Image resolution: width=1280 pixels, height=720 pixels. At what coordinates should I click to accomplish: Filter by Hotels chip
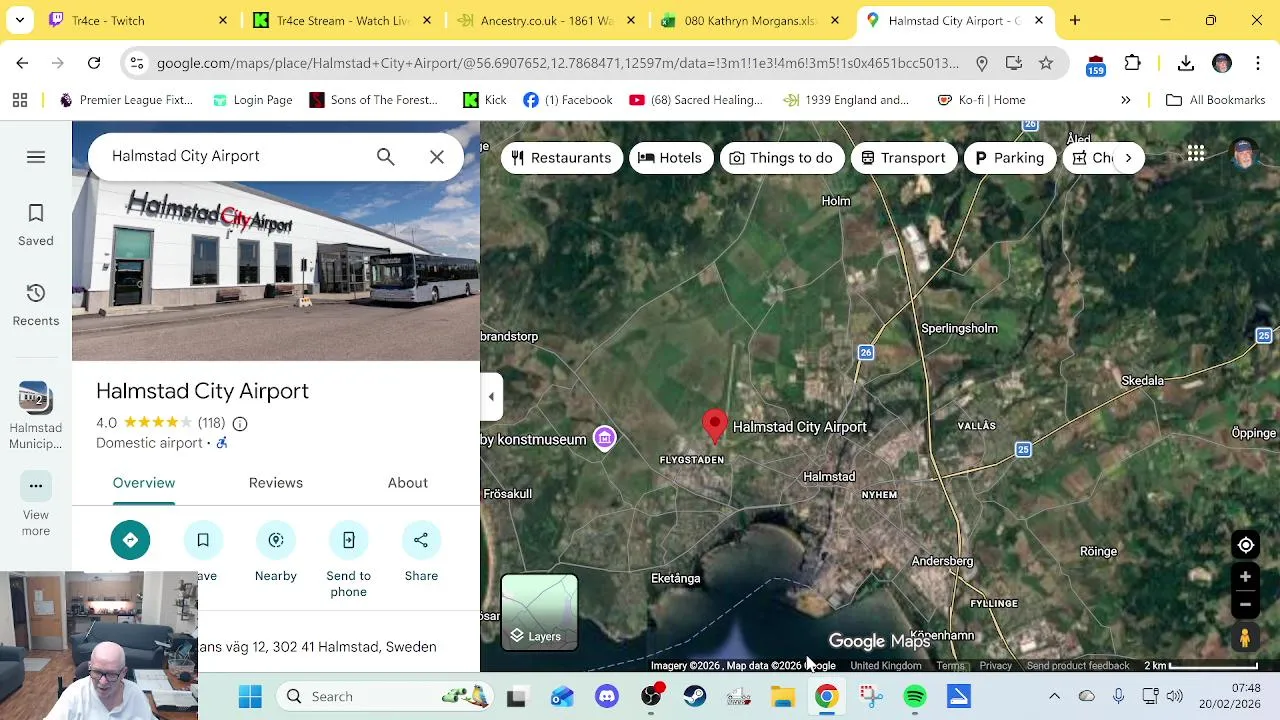(670, 158)
